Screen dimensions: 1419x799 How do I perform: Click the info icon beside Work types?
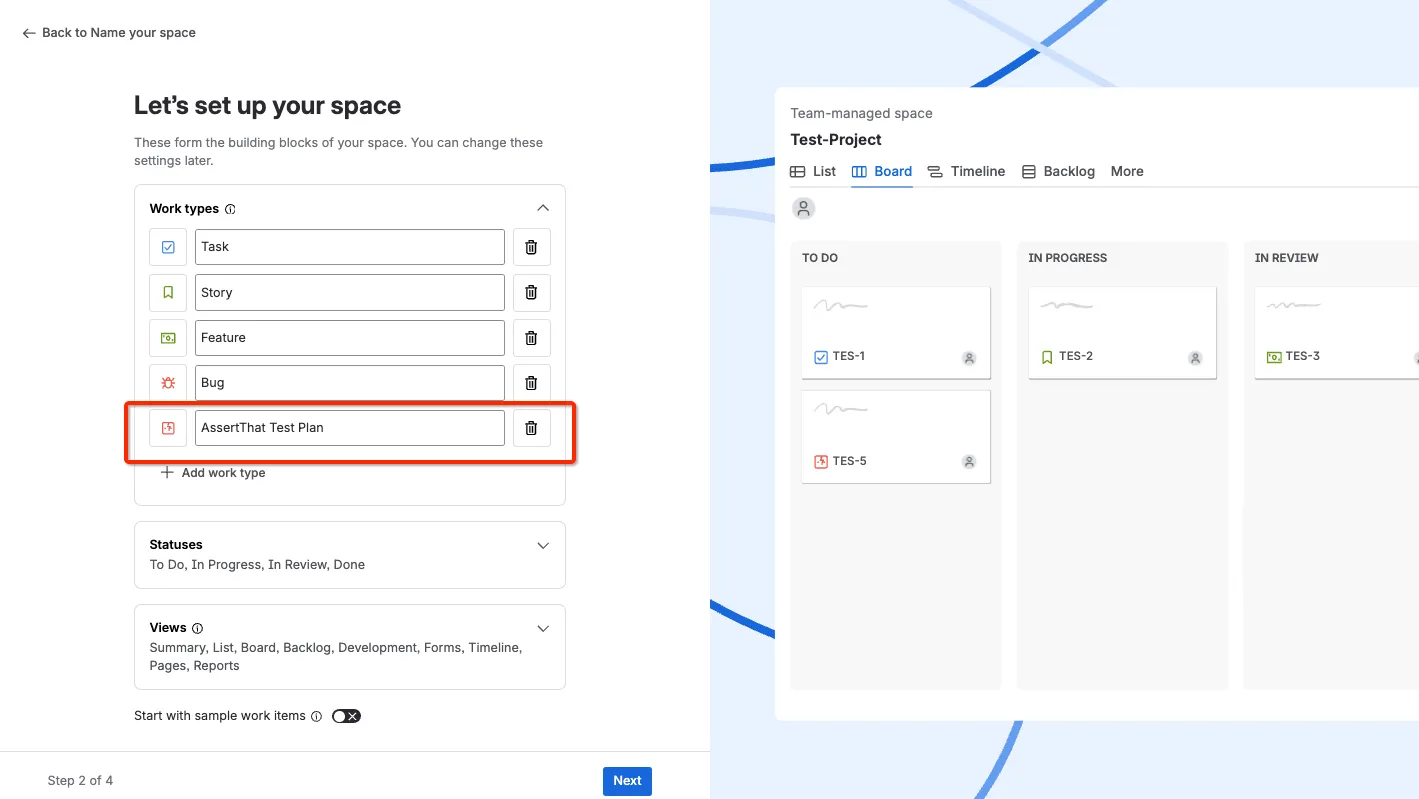[x=230, y=209]
